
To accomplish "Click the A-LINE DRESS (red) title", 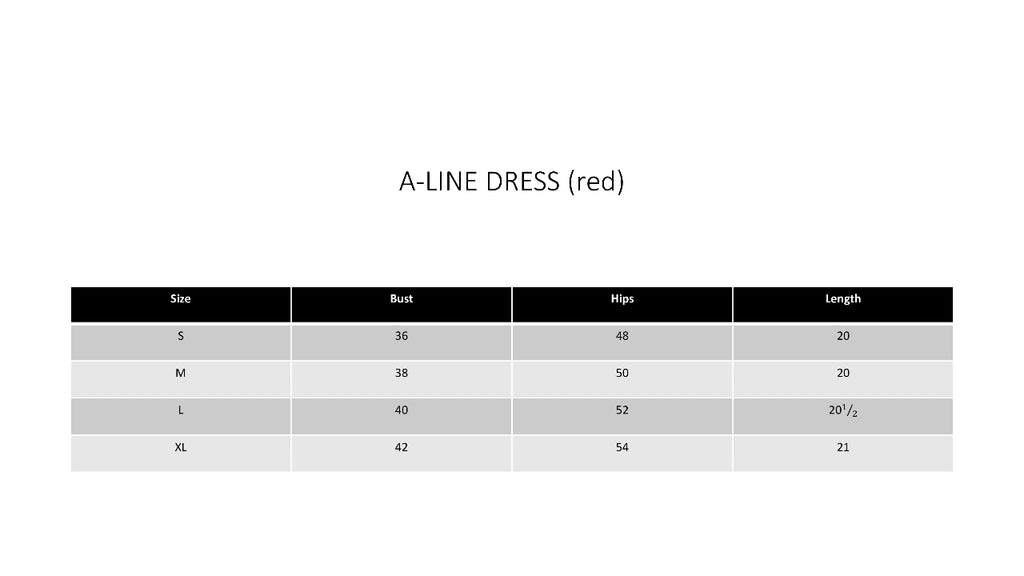I will [511, 182].
